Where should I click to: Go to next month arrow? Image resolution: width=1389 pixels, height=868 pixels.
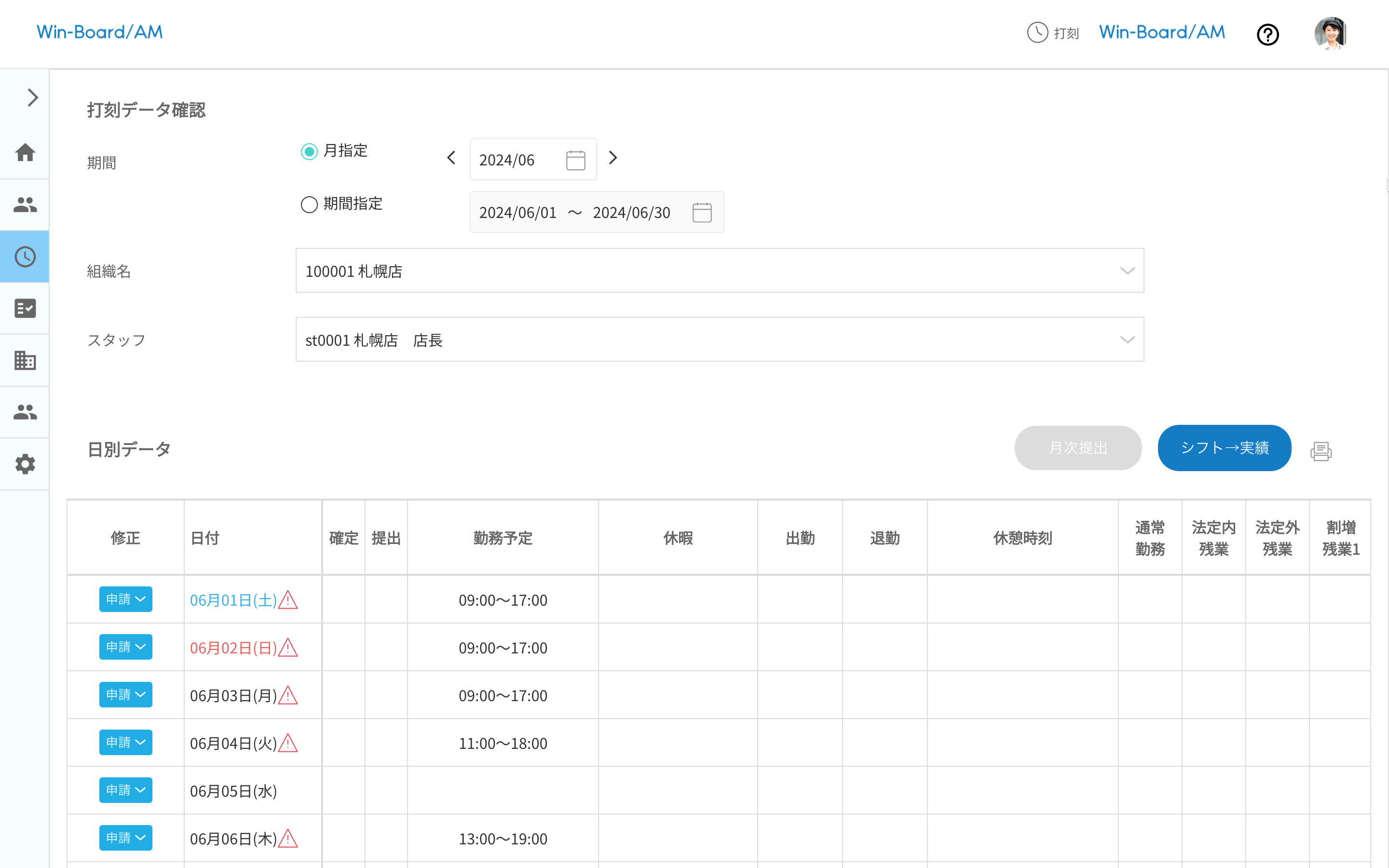click(613, 158)
